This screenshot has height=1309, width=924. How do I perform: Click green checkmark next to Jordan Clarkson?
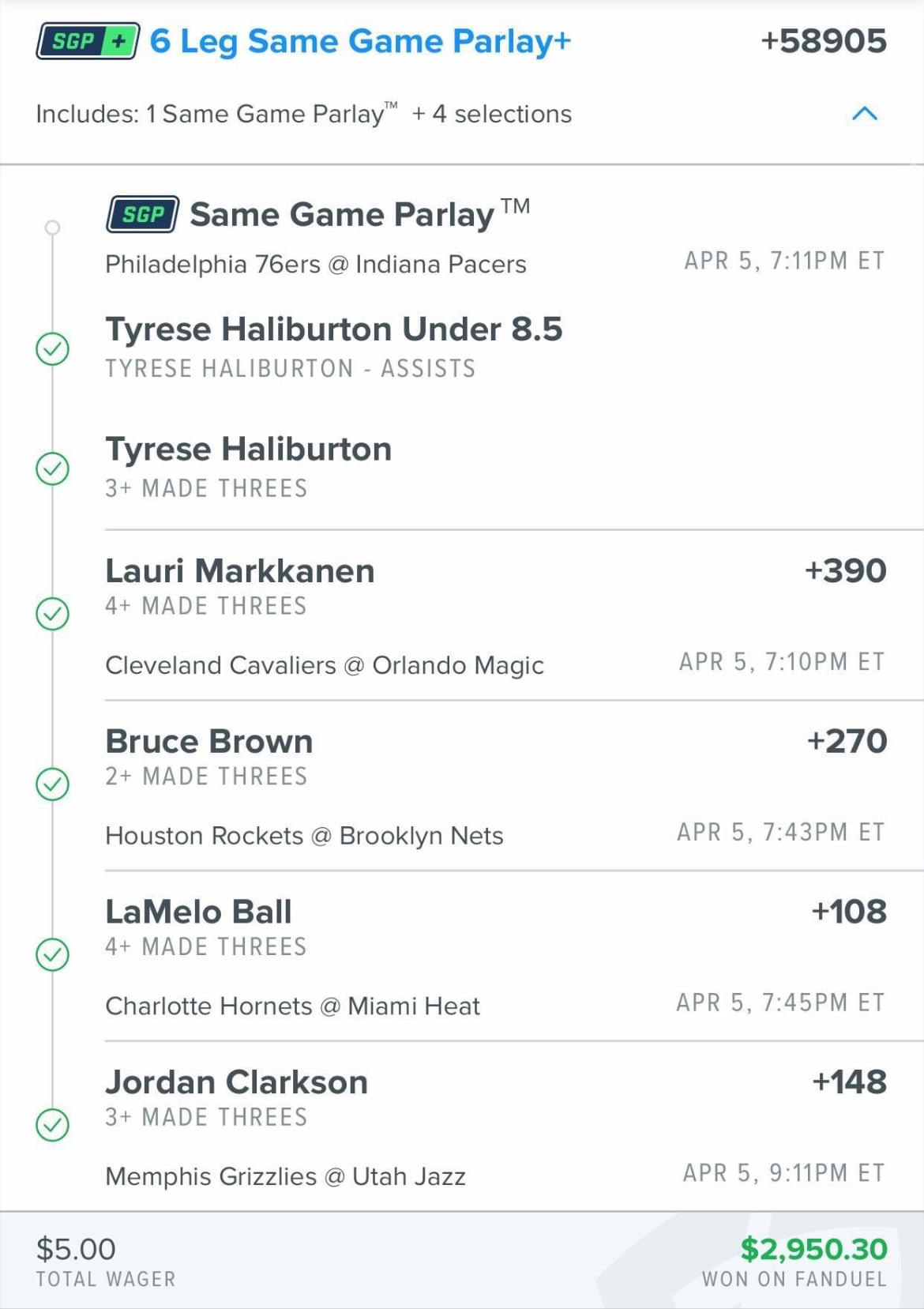[x=53, y=1125]
